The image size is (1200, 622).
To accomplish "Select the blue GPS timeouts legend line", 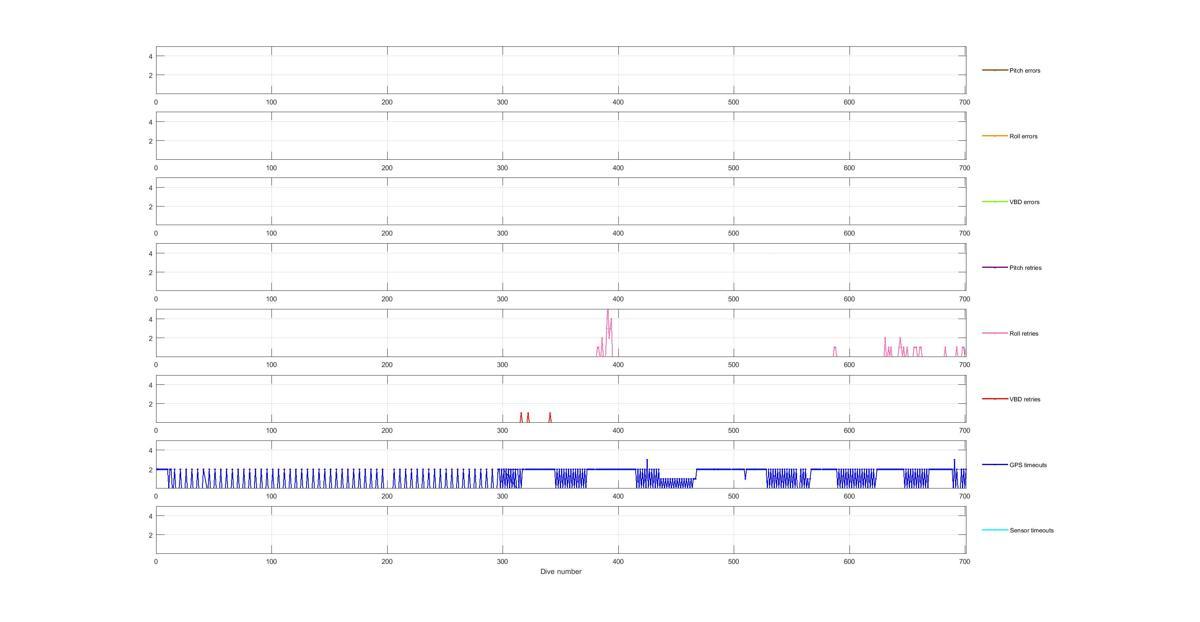I will point(994,464).
